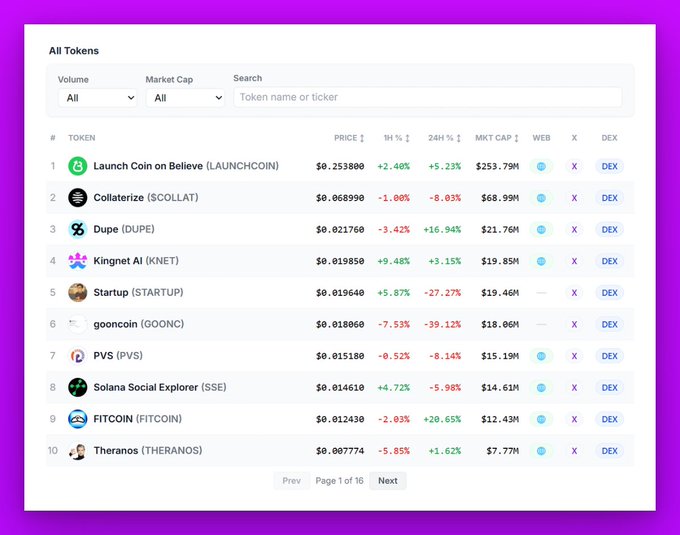Click the token name search field
This screenshot has width=680, height=535.
[x=427, y=98]
